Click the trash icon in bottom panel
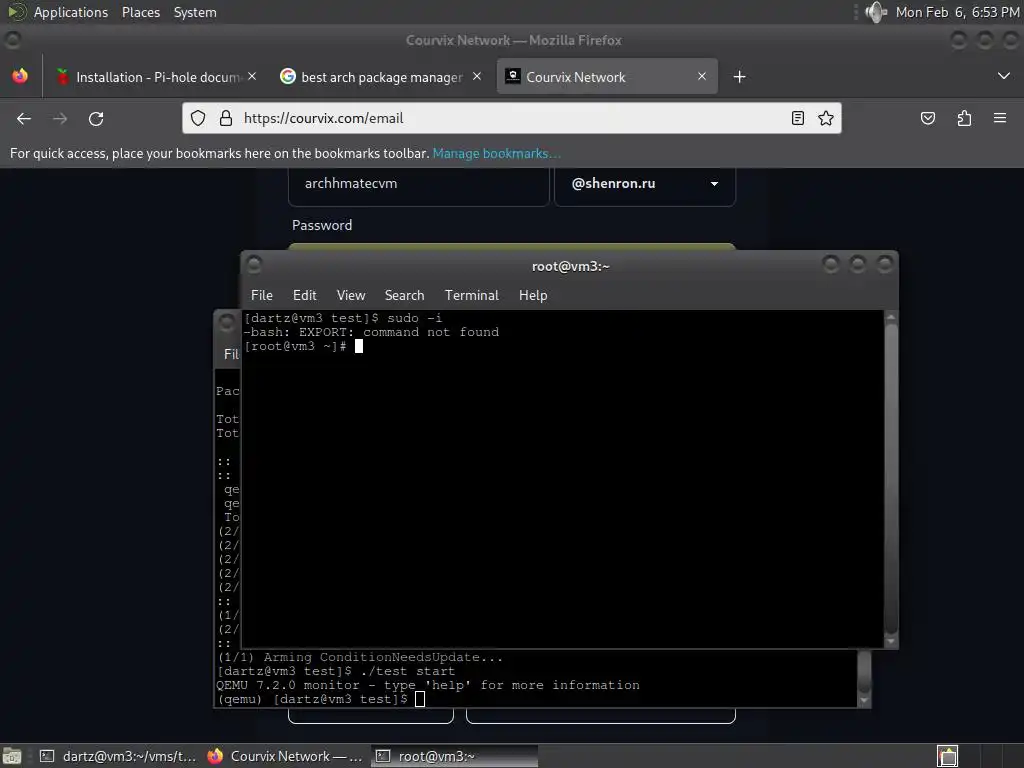The height and width of the screenshot is (768, 1024). pyautogui.click(x=948, y=756)
